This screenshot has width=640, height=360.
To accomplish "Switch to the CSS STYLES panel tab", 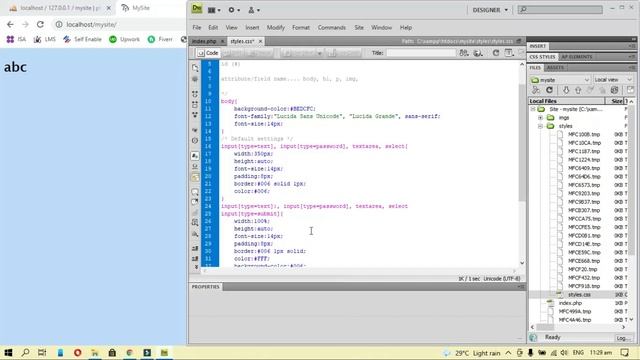I will (x=542, y=57).
